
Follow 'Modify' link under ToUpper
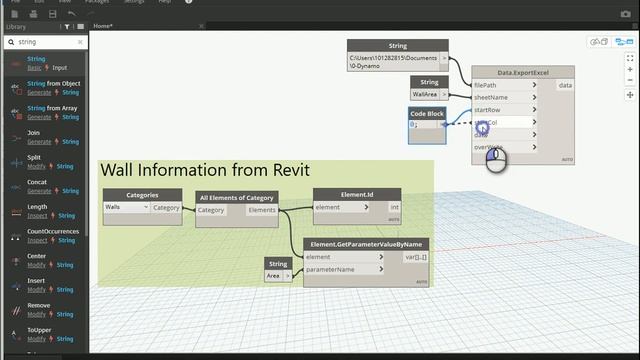[36, 339]
